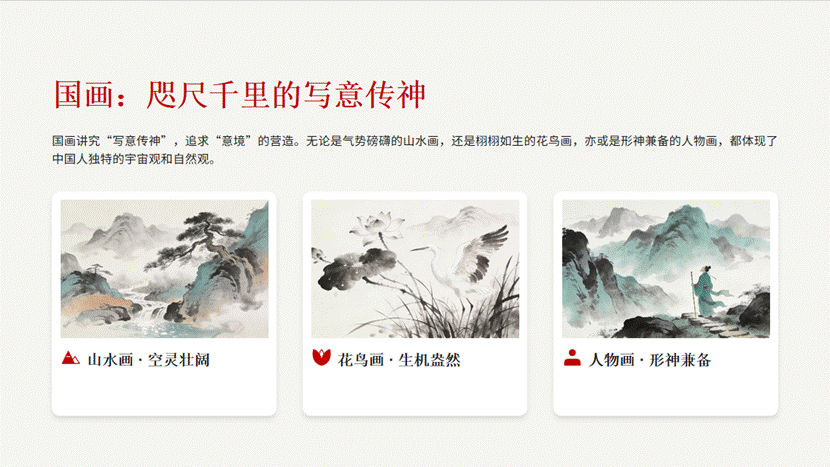Click the red person icon beside 人物画
830x467 pixels.
click(572, 357)
